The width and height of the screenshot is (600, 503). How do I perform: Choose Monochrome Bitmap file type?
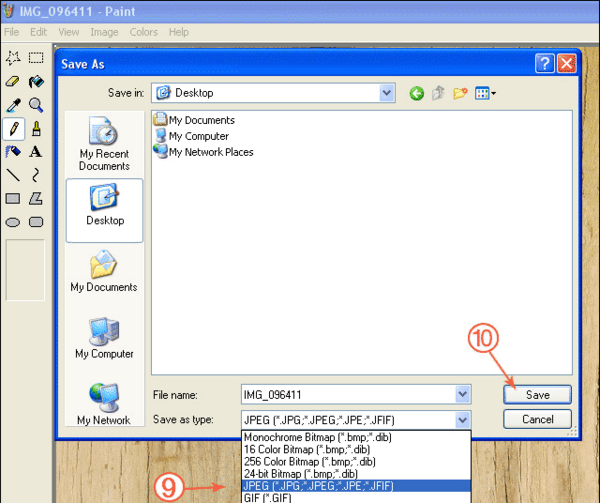pos(356,437)
